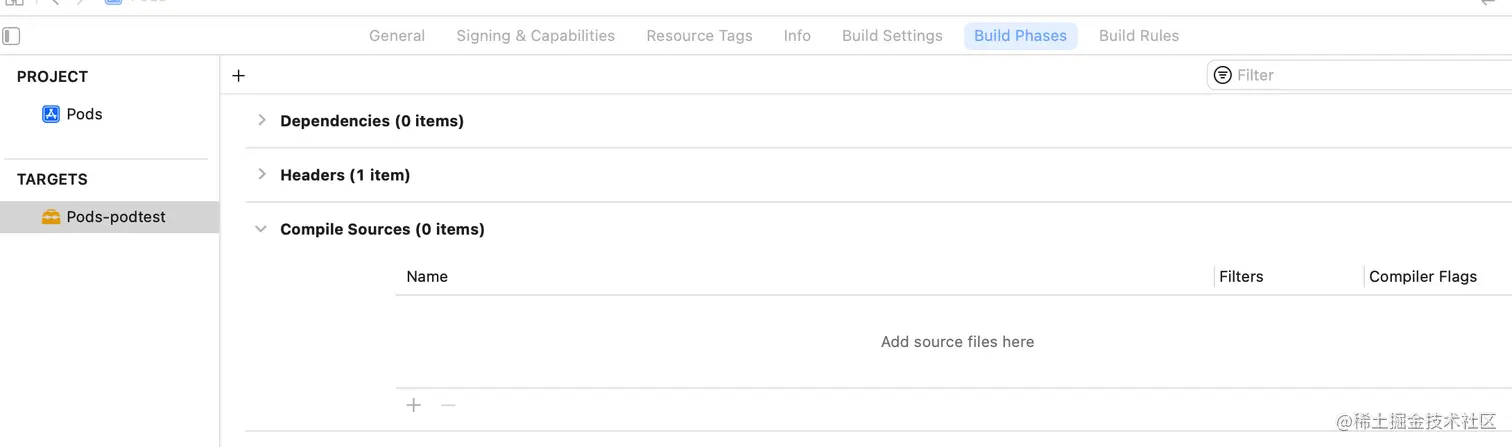Open the Info tab
1512x447 pixels.
click(x=797, y=36)
